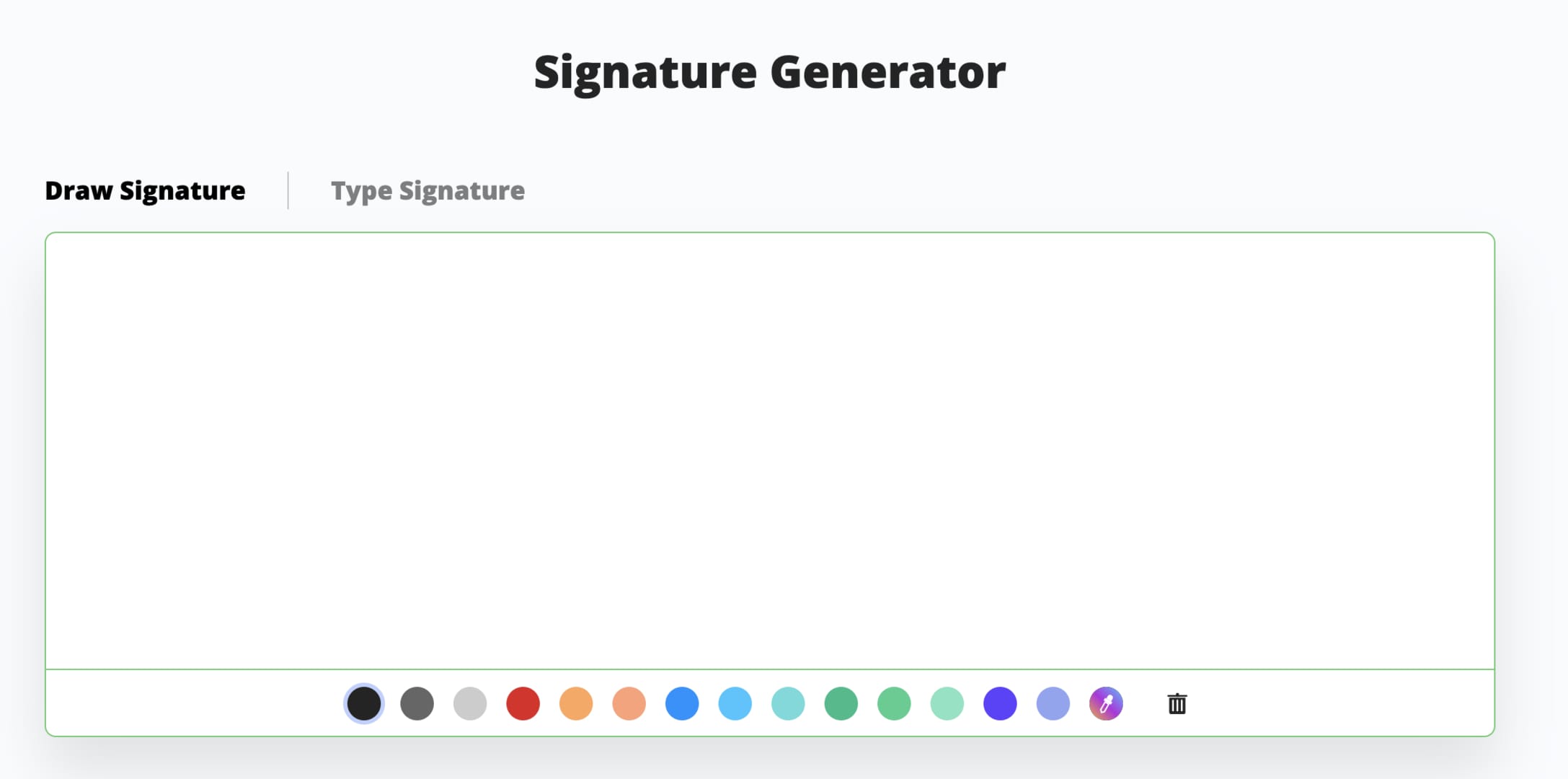
Task: Choose the orange color swatch
Action: (x=576, y=703)
